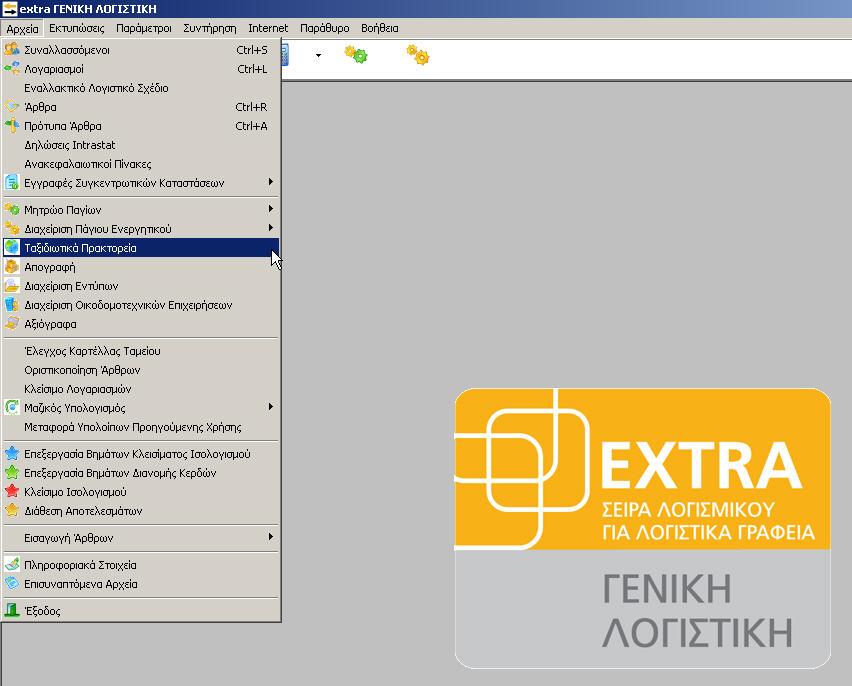This screenshot has width=852, height=686.
Task: Click the Διάθεση Αποτελεσμάτων label
Action: click(83, 511)
